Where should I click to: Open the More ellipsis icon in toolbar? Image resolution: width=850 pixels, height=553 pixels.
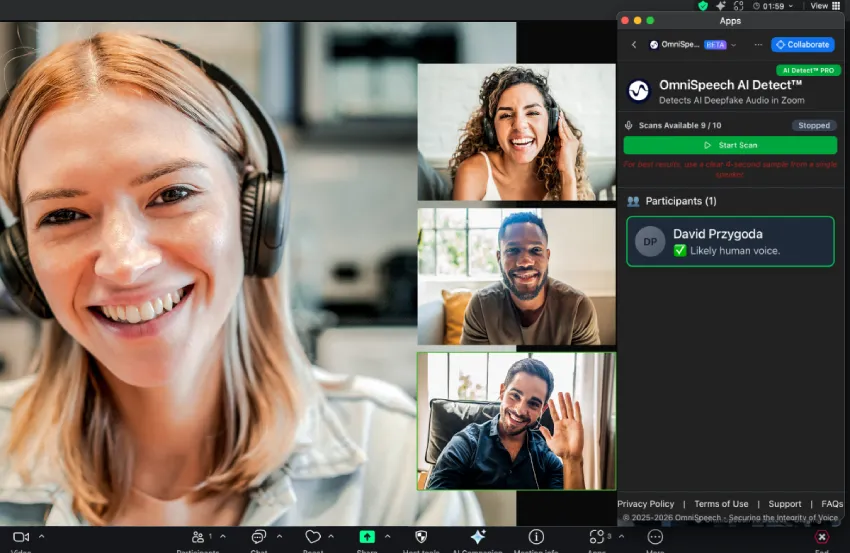(655, 537)
